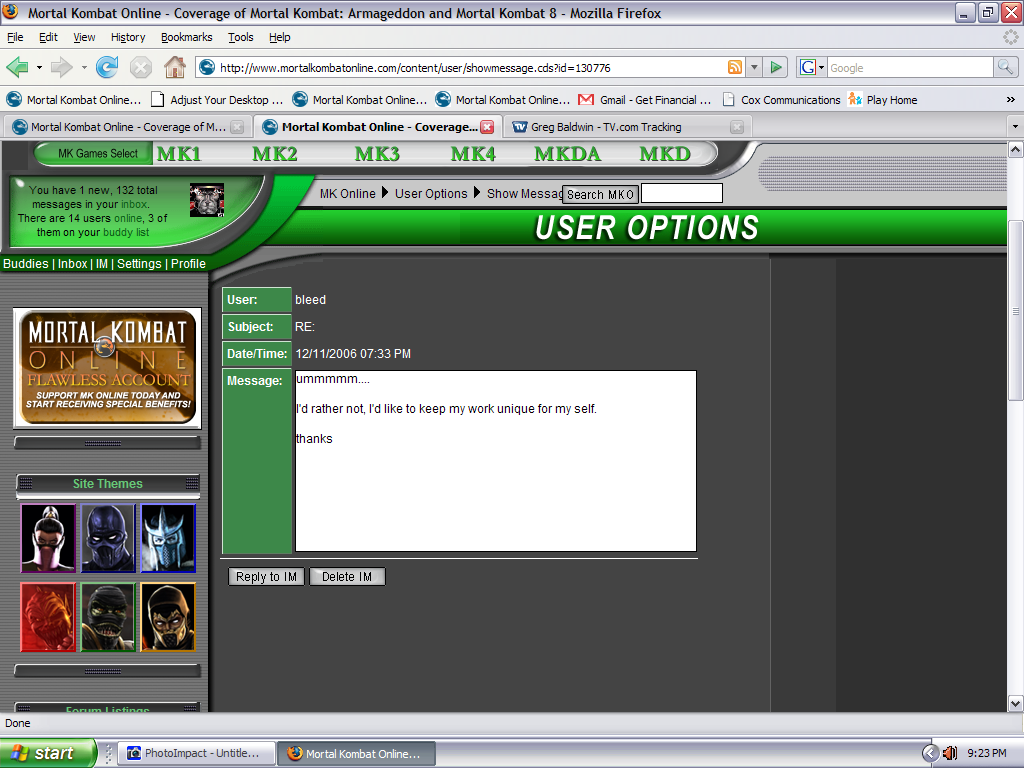1024x768 pixels.
Task: Select the yellow Scorpion site theme
Action: pos(168,617)
